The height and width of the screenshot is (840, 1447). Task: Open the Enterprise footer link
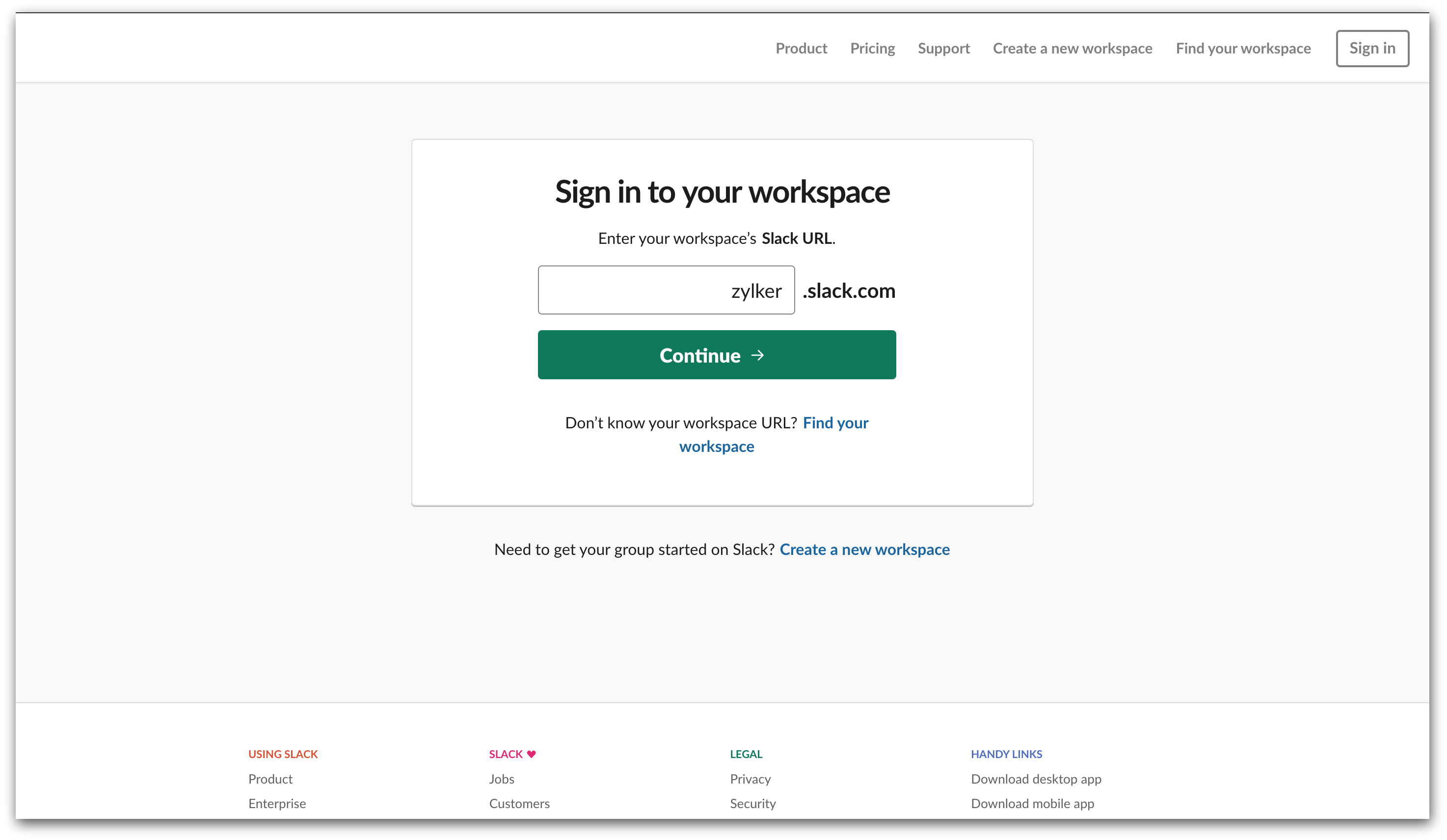coord(277,803)
